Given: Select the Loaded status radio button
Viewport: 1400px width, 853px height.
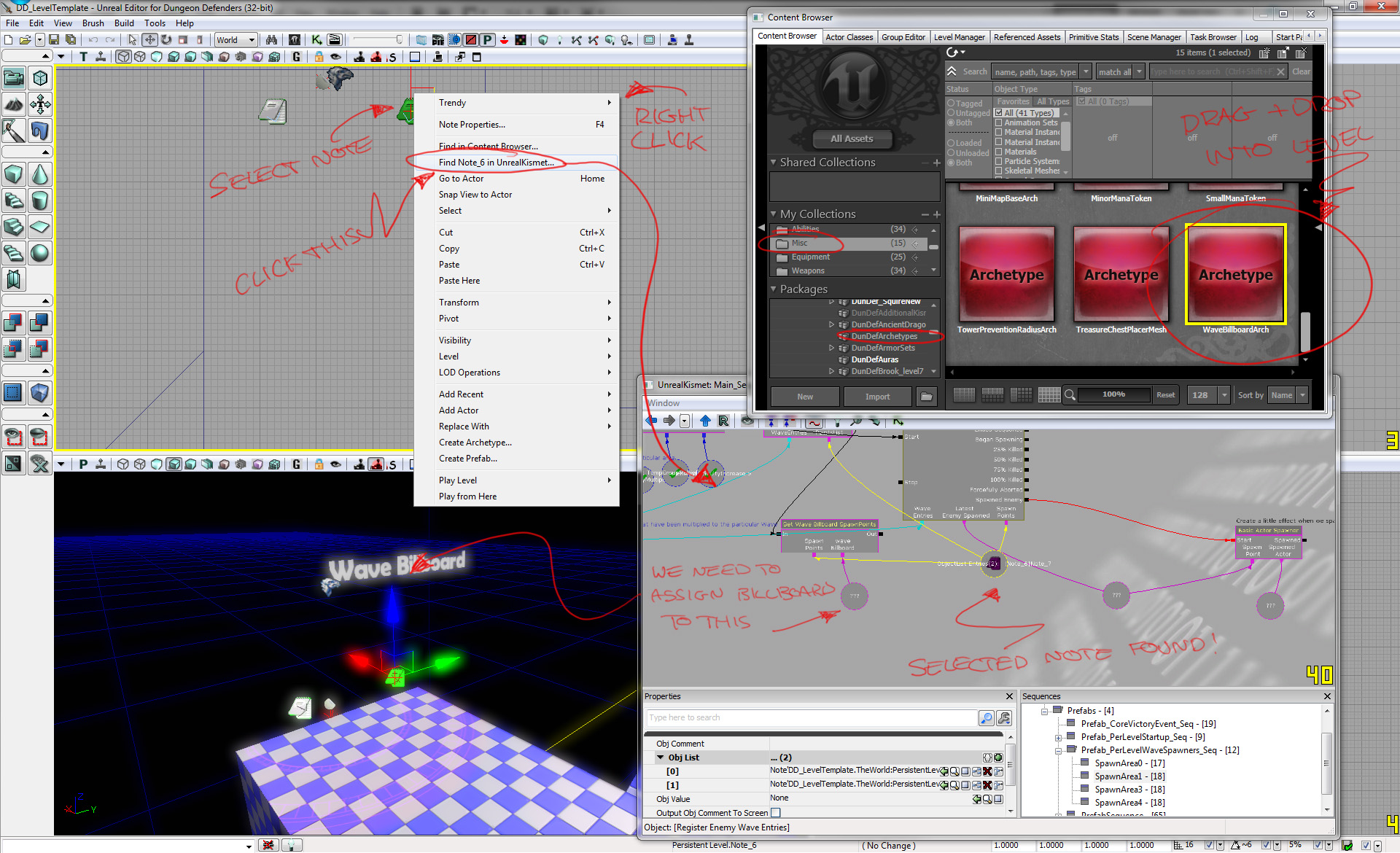Looking at the screenshot, I should pos(951,143).
